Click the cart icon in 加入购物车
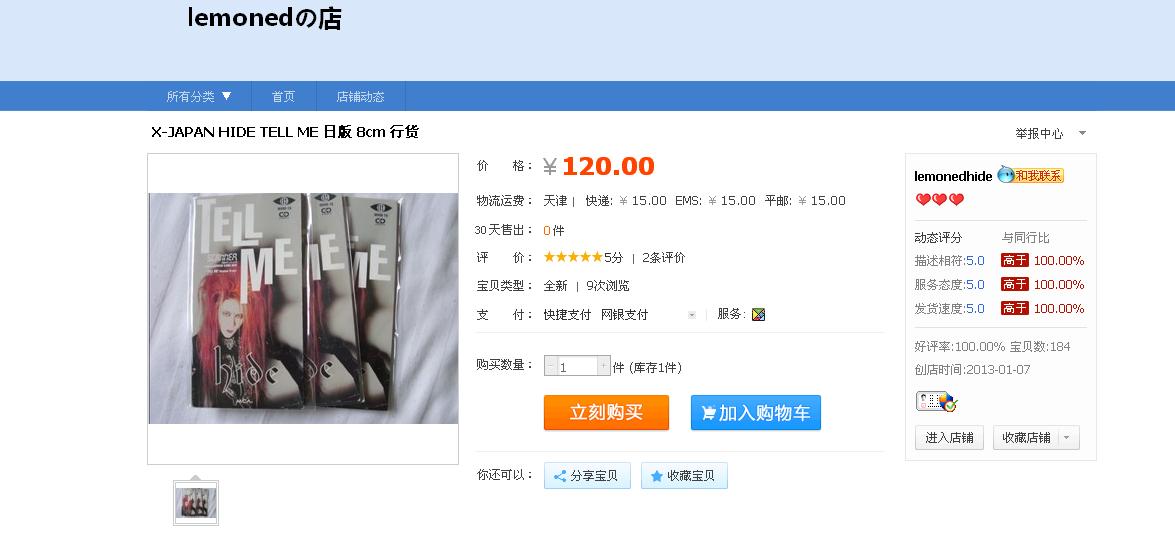The width and height of the screenshot is (1175, 533). [708, 413]
